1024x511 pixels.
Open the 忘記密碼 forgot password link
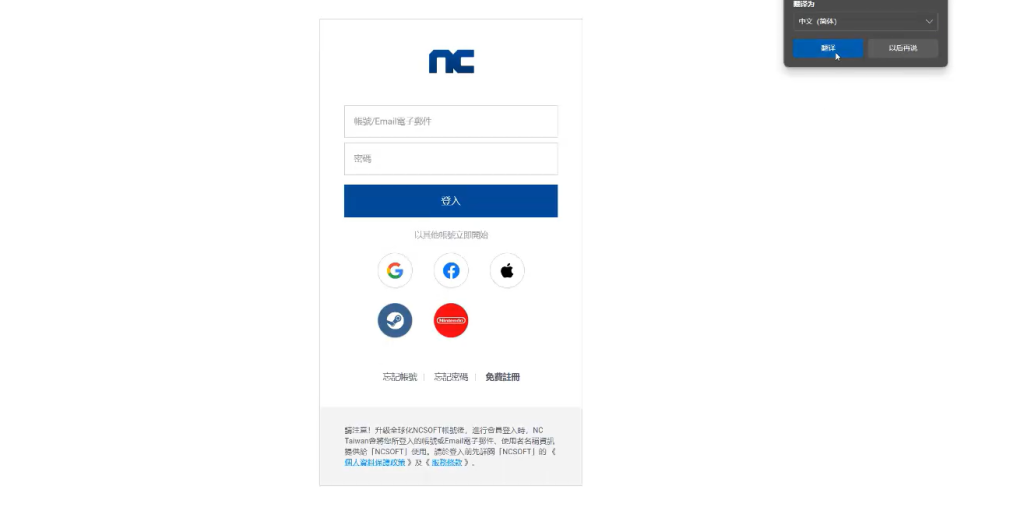click(451, 377)
